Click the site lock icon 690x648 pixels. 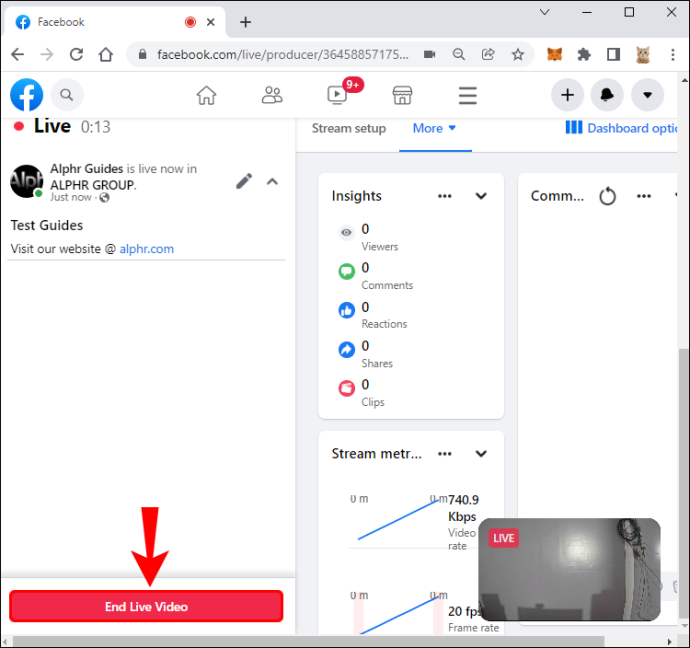tap(142, 55)
